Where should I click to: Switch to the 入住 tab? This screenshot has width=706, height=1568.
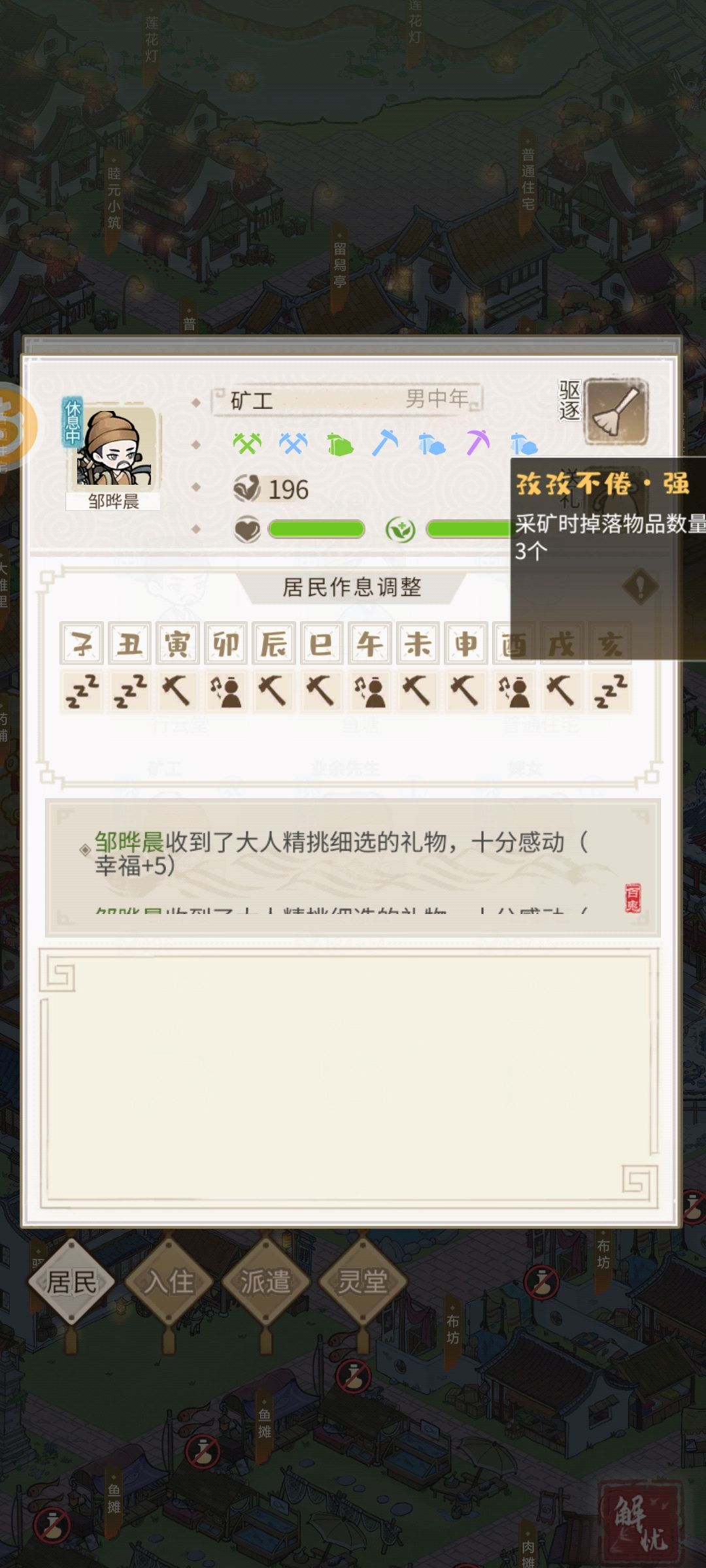pos(169,1281)
